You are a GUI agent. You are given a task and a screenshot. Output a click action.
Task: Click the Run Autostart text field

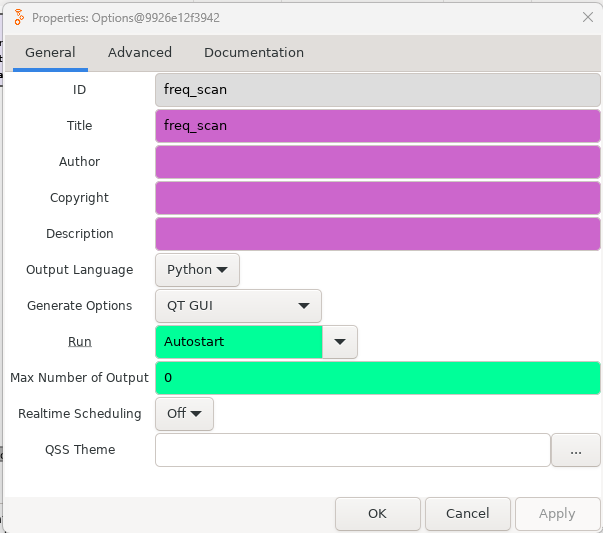(x=239, y=342)
